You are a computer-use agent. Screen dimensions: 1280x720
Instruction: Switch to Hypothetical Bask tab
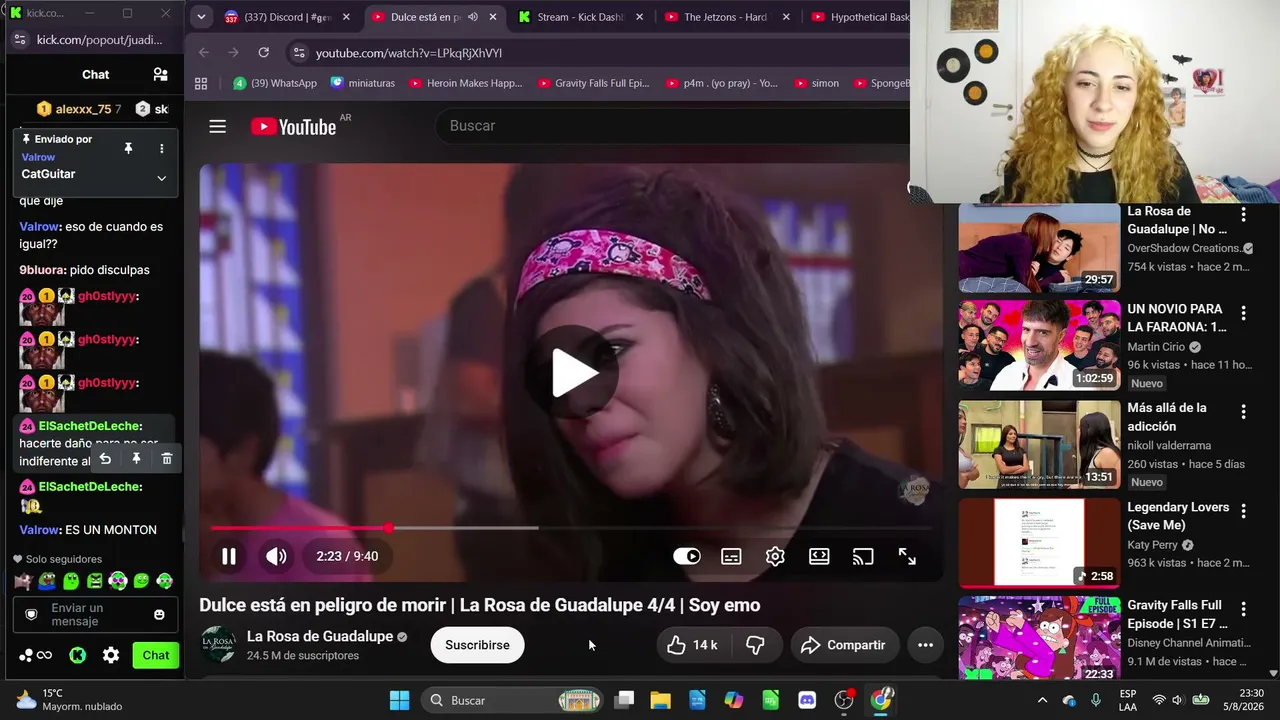coord(858,17)
